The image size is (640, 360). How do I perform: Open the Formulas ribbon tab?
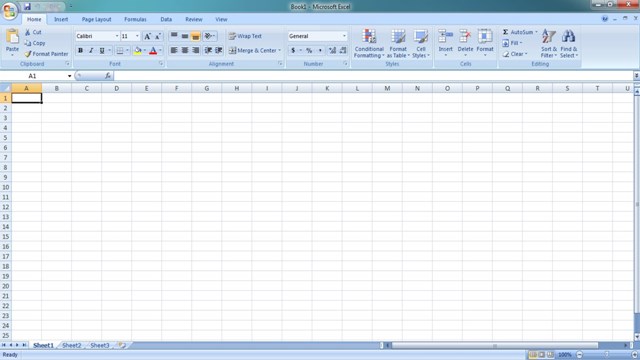[x=135, y=19]
